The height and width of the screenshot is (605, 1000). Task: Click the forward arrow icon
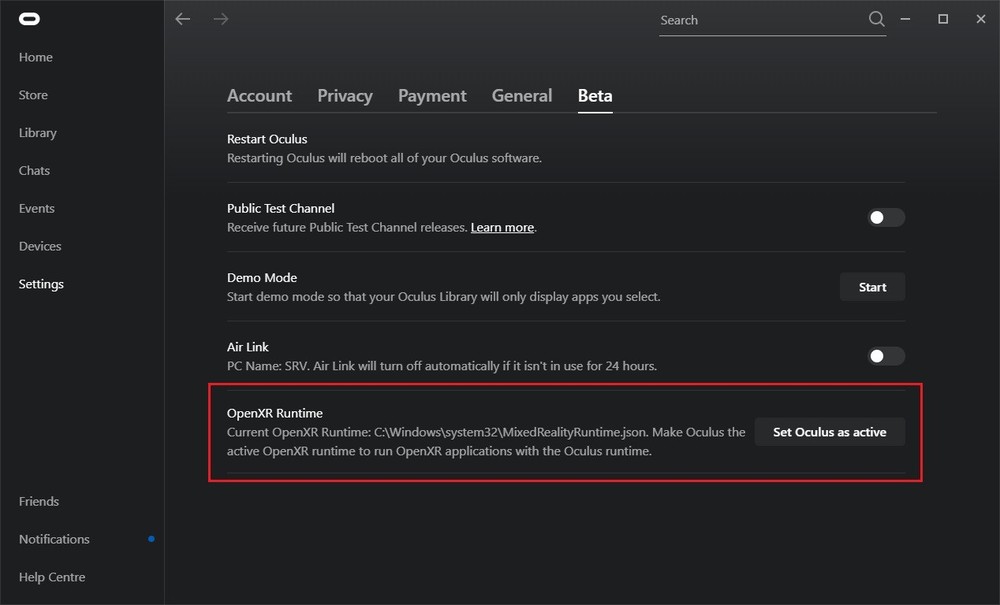[x=221, y=19]
